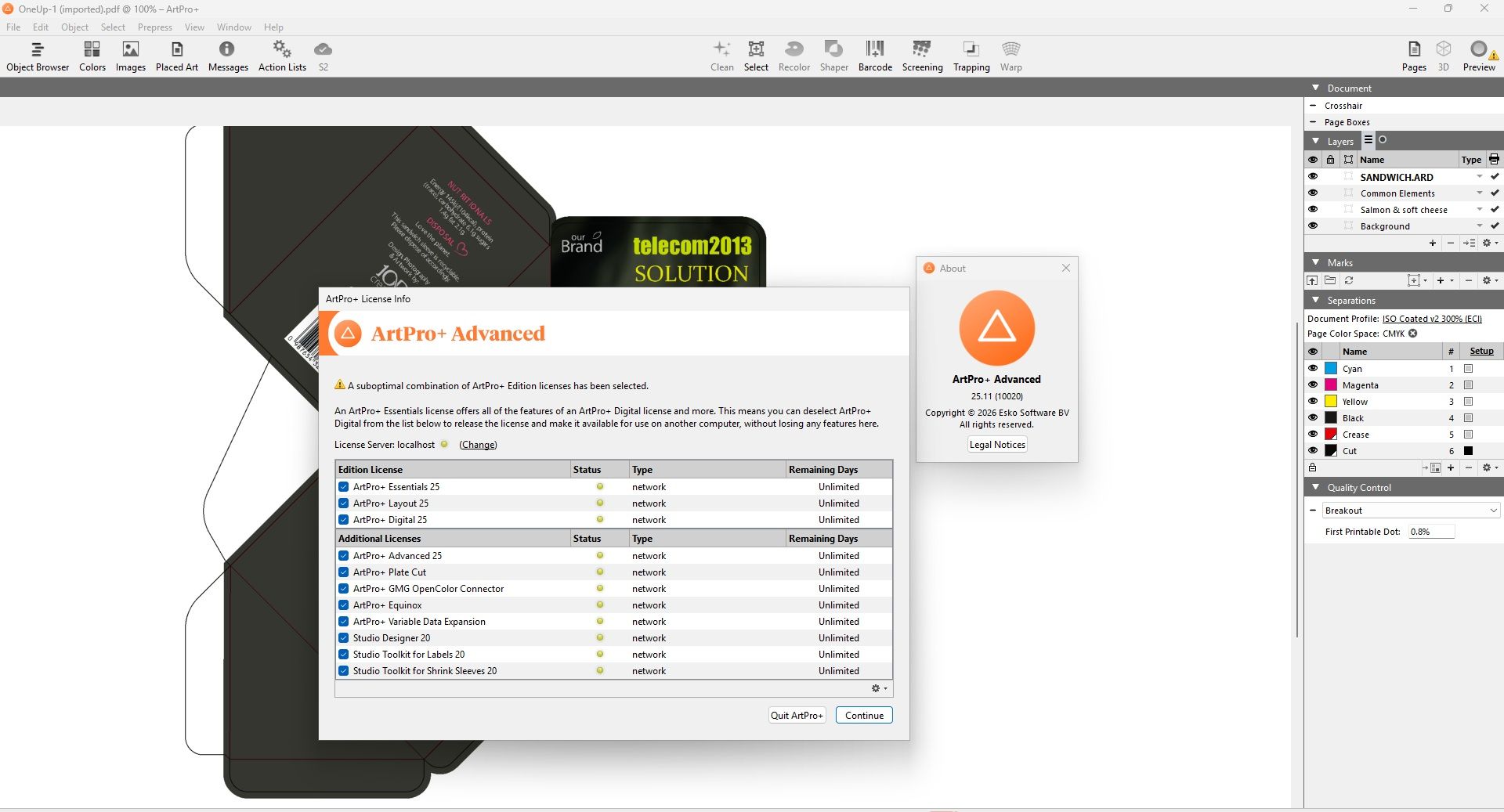
Task: Uncheck ArtPro+ Plate Cut license
Action: 343,572
